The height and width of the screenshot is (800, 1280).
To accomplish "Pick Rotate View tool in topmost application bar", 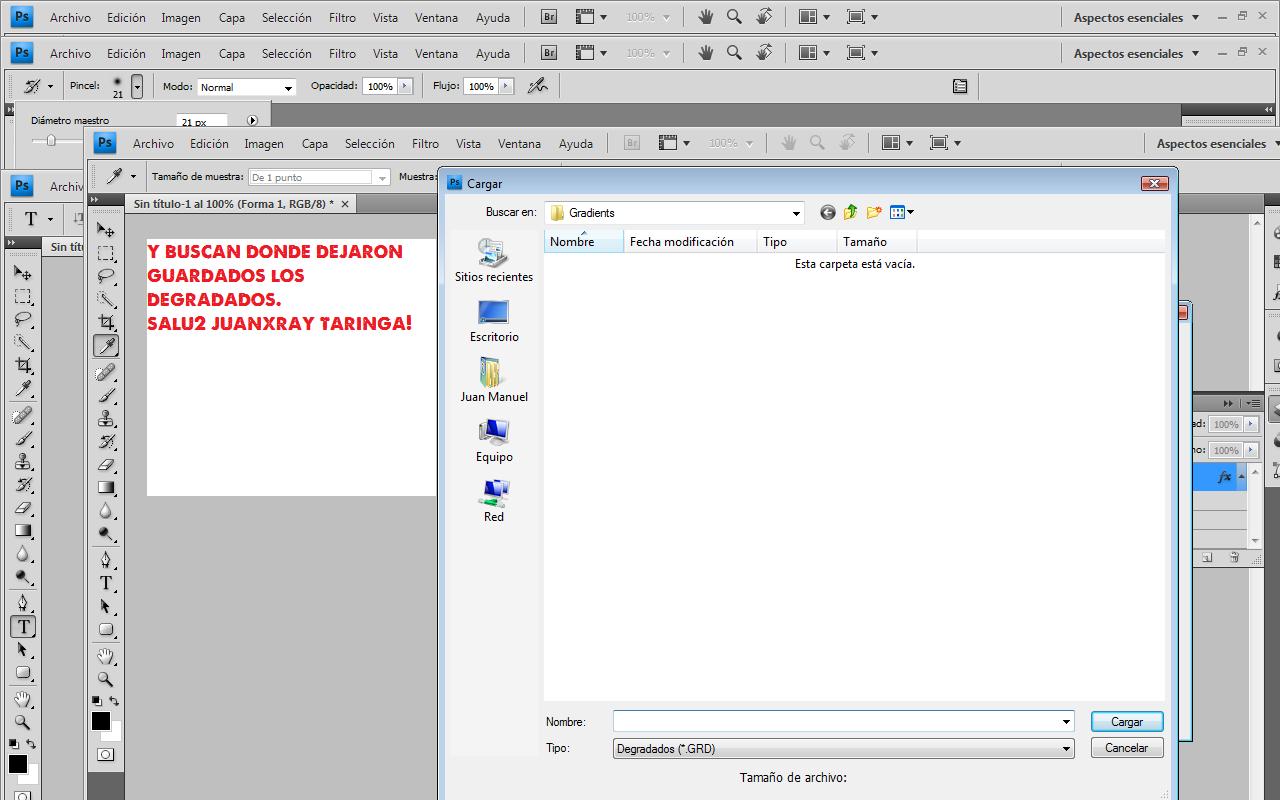I will [764, 17].
